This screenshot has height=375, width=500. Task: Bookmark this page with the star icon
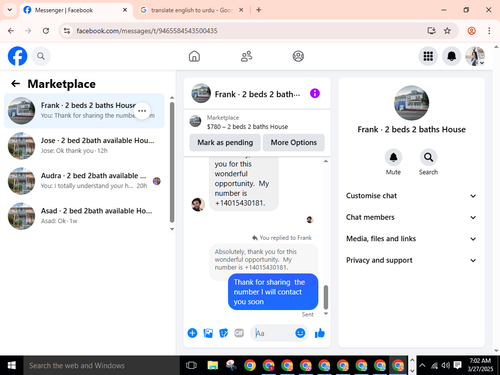tap(447, 31)
